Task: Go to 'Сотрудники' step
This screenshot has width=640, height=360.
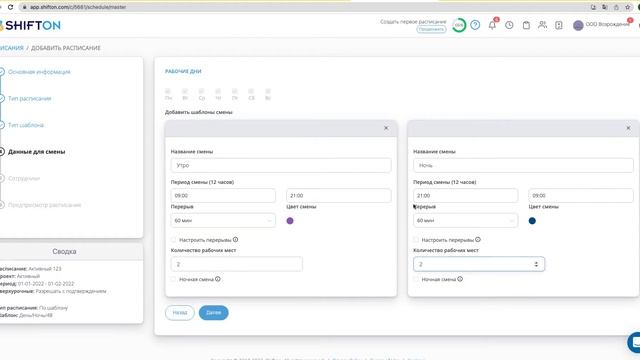Action: point(24,178)
